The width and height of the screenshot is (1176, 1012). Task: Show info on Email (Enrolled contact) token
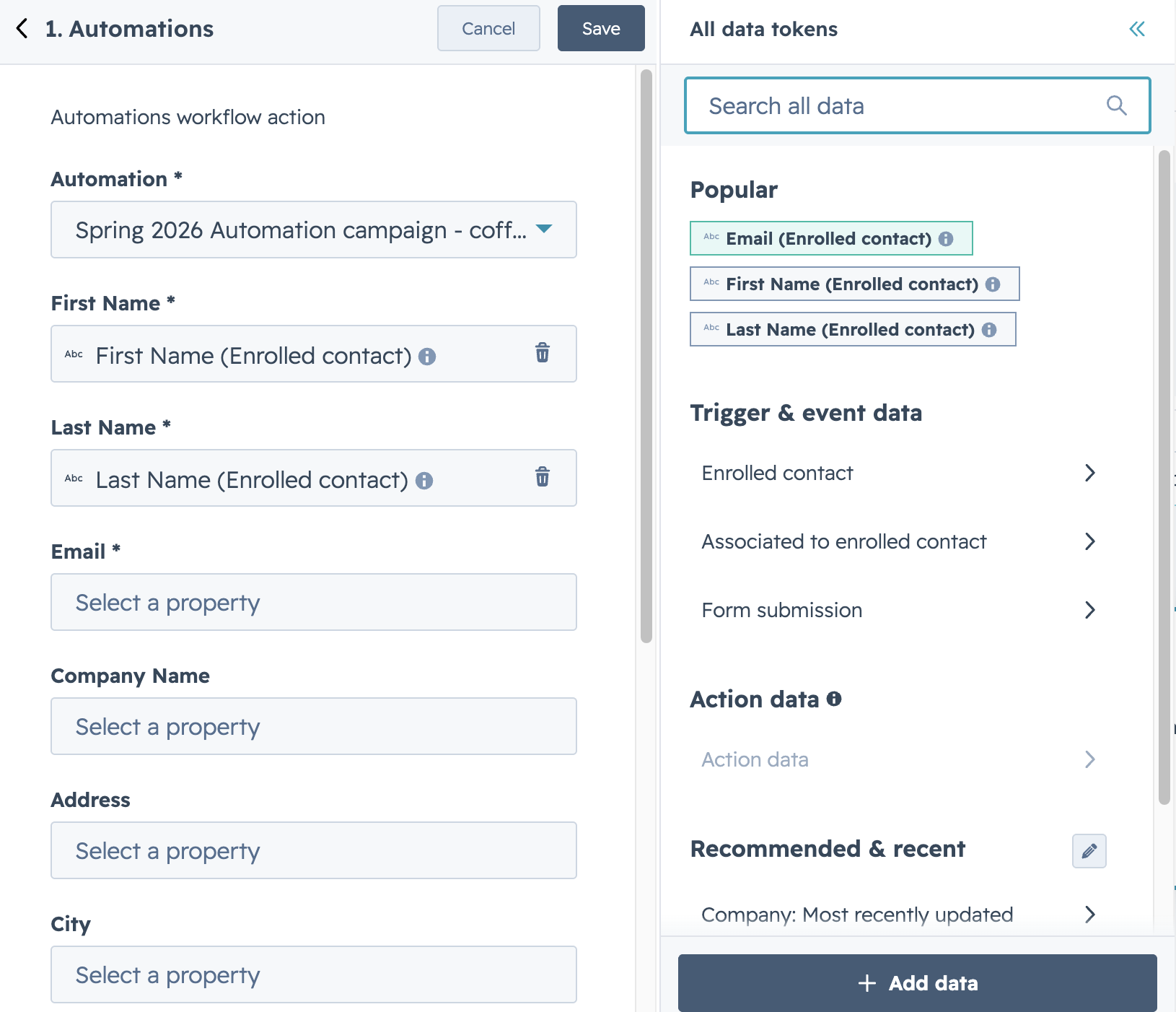946,239
